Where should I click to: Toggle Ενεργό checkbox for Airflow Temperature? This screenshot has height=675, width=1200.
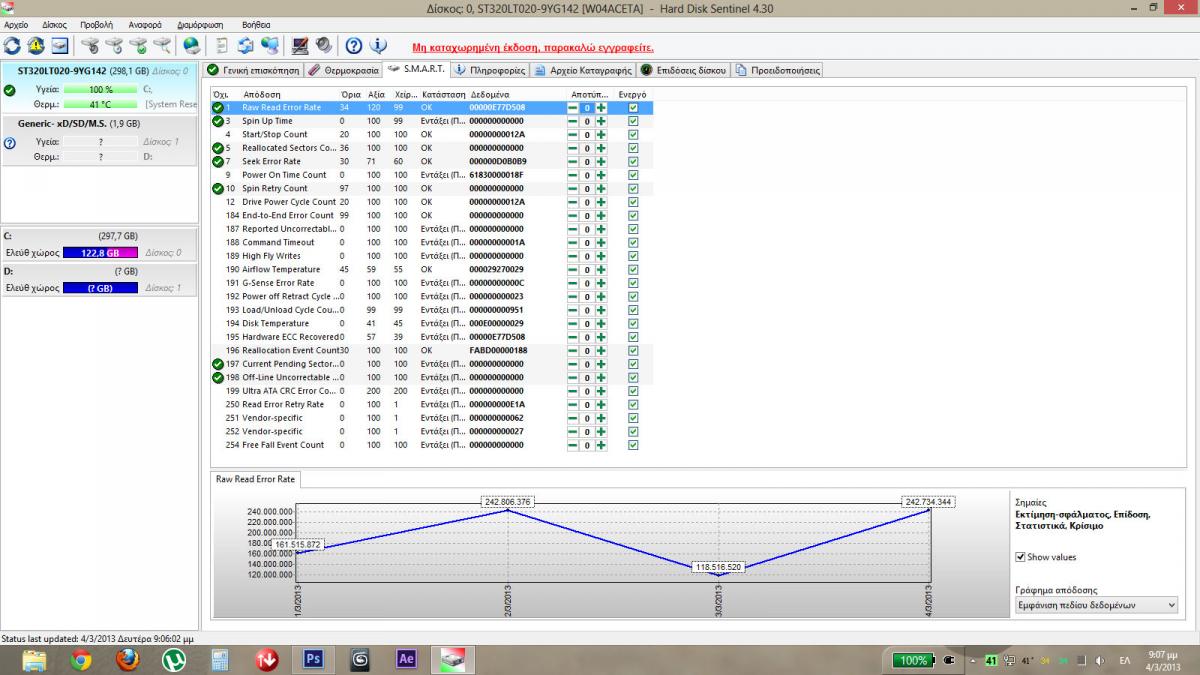(x=633, y=269)
